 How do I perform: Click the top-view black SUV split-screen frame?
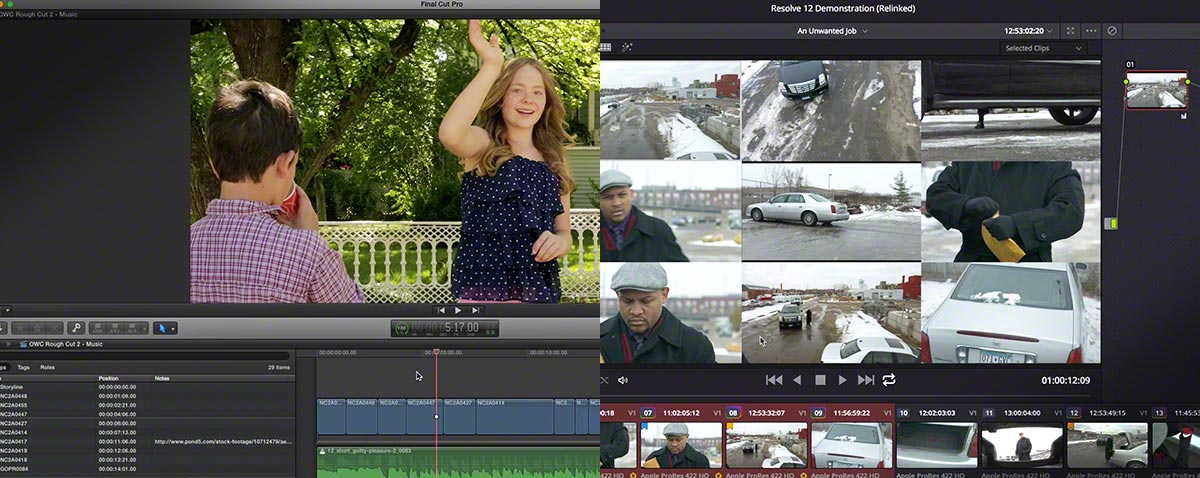[830, 110]
